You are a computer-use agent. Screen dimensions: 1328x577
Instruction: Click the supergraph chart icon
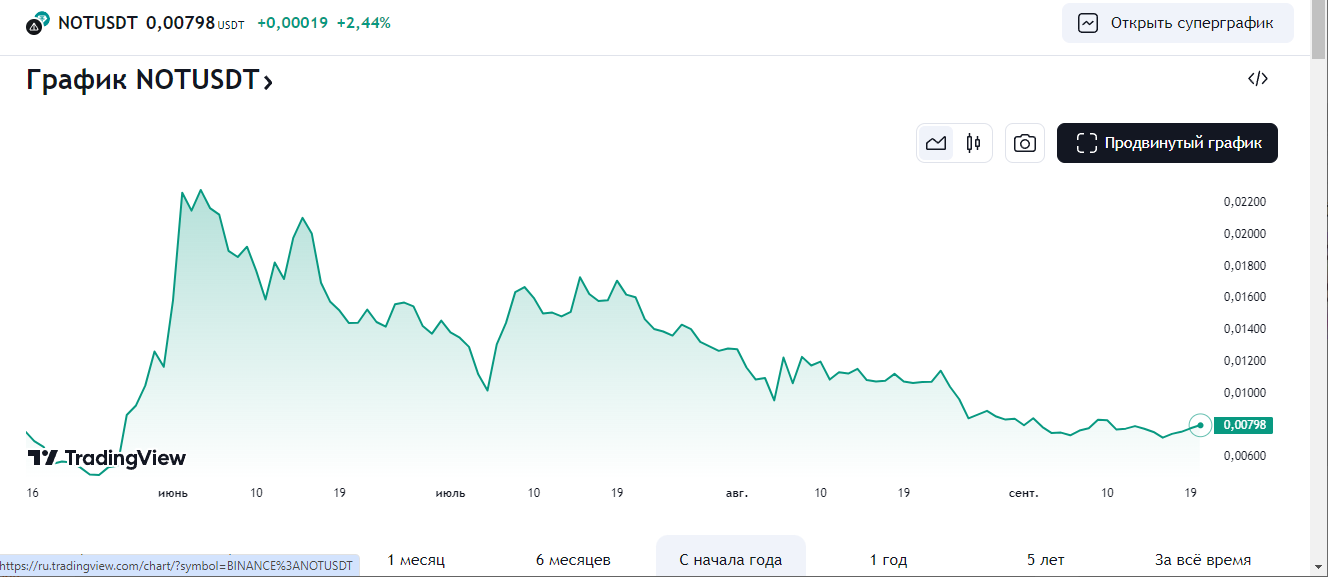tap(1088, 23)
